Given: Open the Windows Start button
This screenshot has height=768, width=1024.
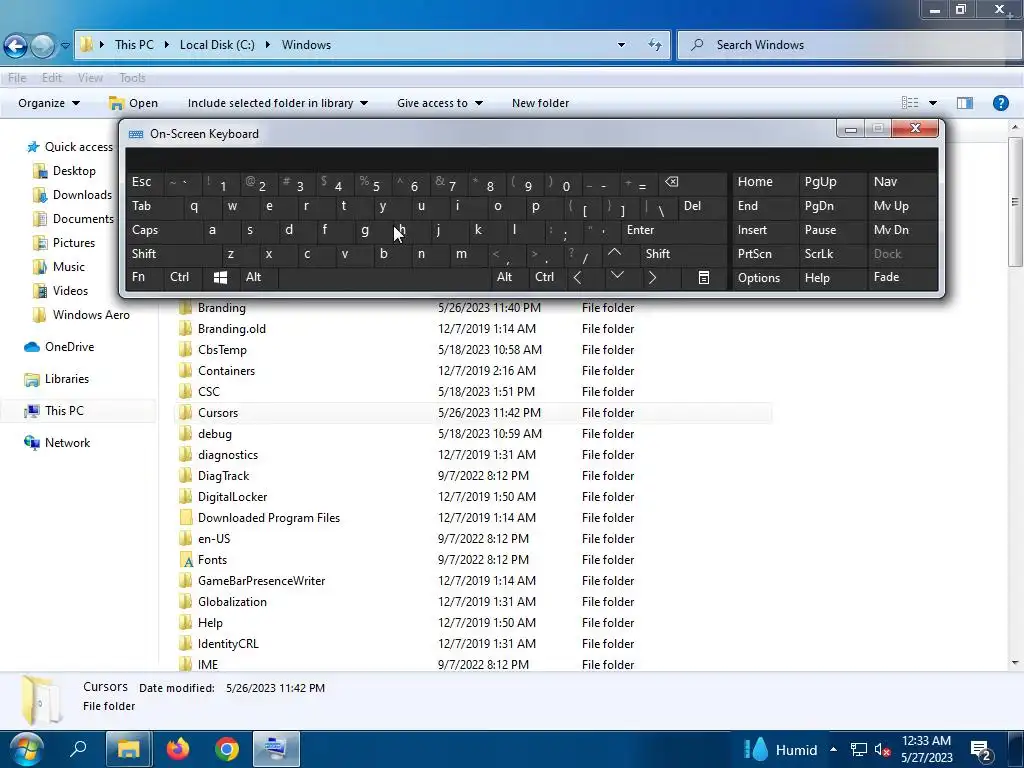Looking at the screenshot, I should pos(25,749).
